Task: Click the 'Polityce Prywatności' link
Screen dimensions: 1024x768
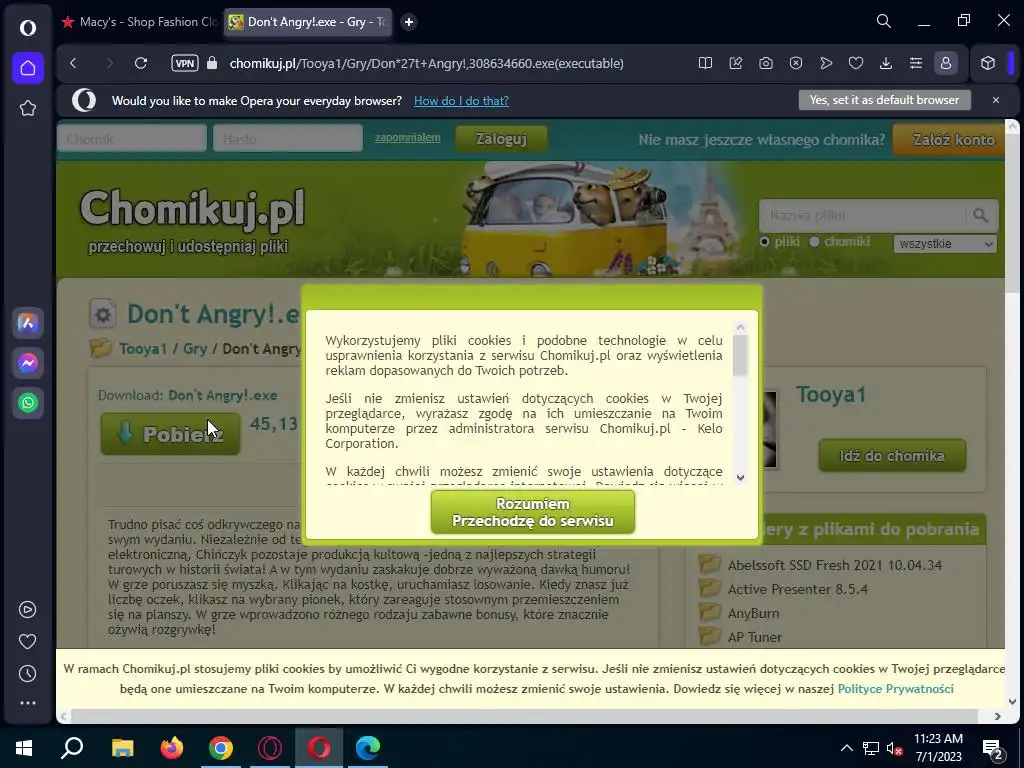Action: click(895, 688)
